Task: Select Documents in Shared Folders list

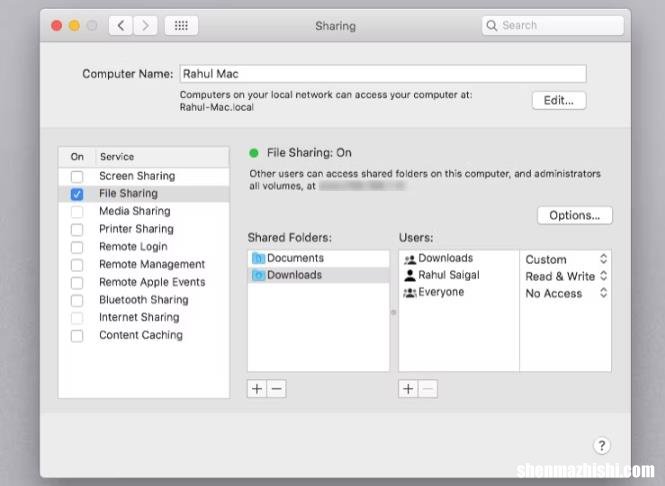Action: [319, 258]
